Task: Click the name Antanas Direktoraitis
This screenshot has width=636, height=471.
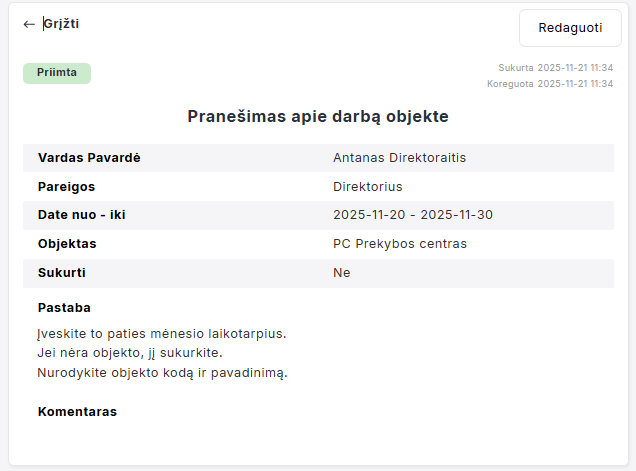Action: click(399, 158)
